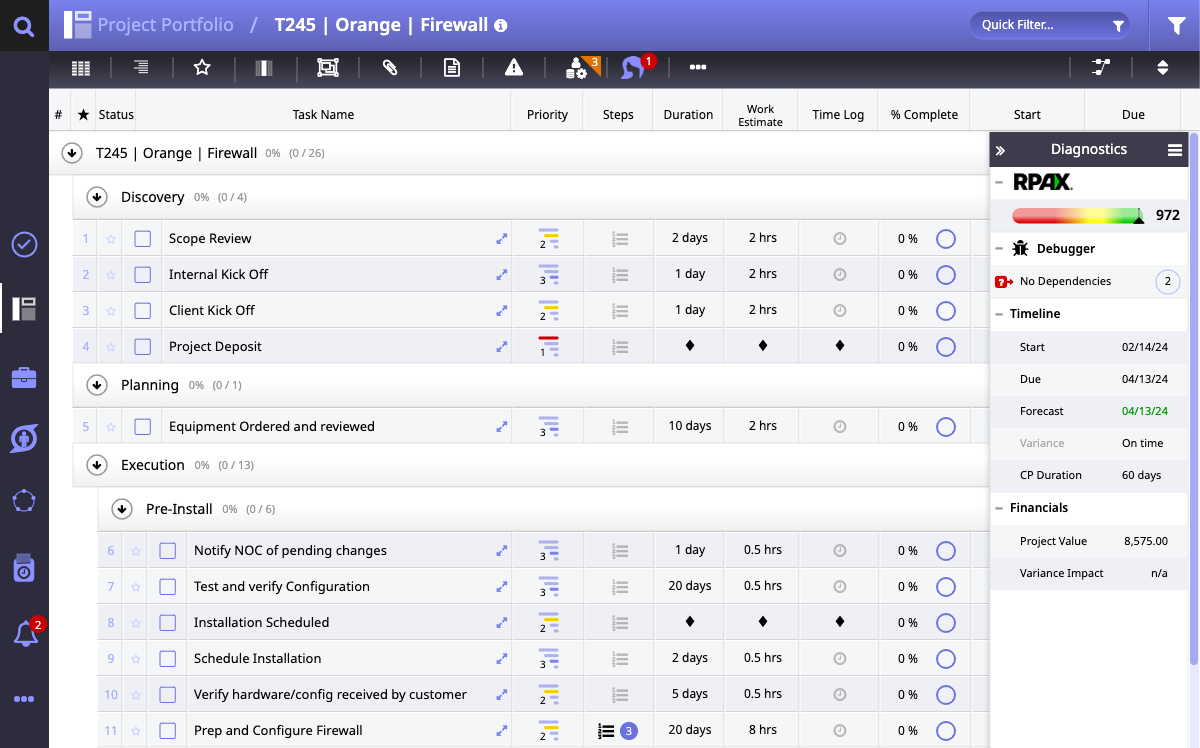Screen dimensions: 1200x748
Task: Open the Diagnostics panel hamburger menu
Action: click(1175, 150)
